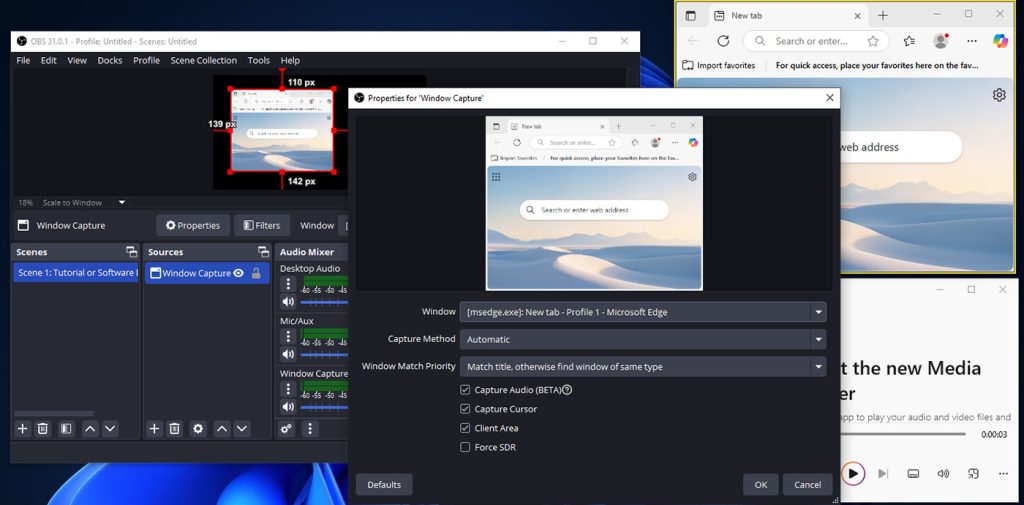Cancel the Properties dialog
The image size is (1024, 505).
808,485
